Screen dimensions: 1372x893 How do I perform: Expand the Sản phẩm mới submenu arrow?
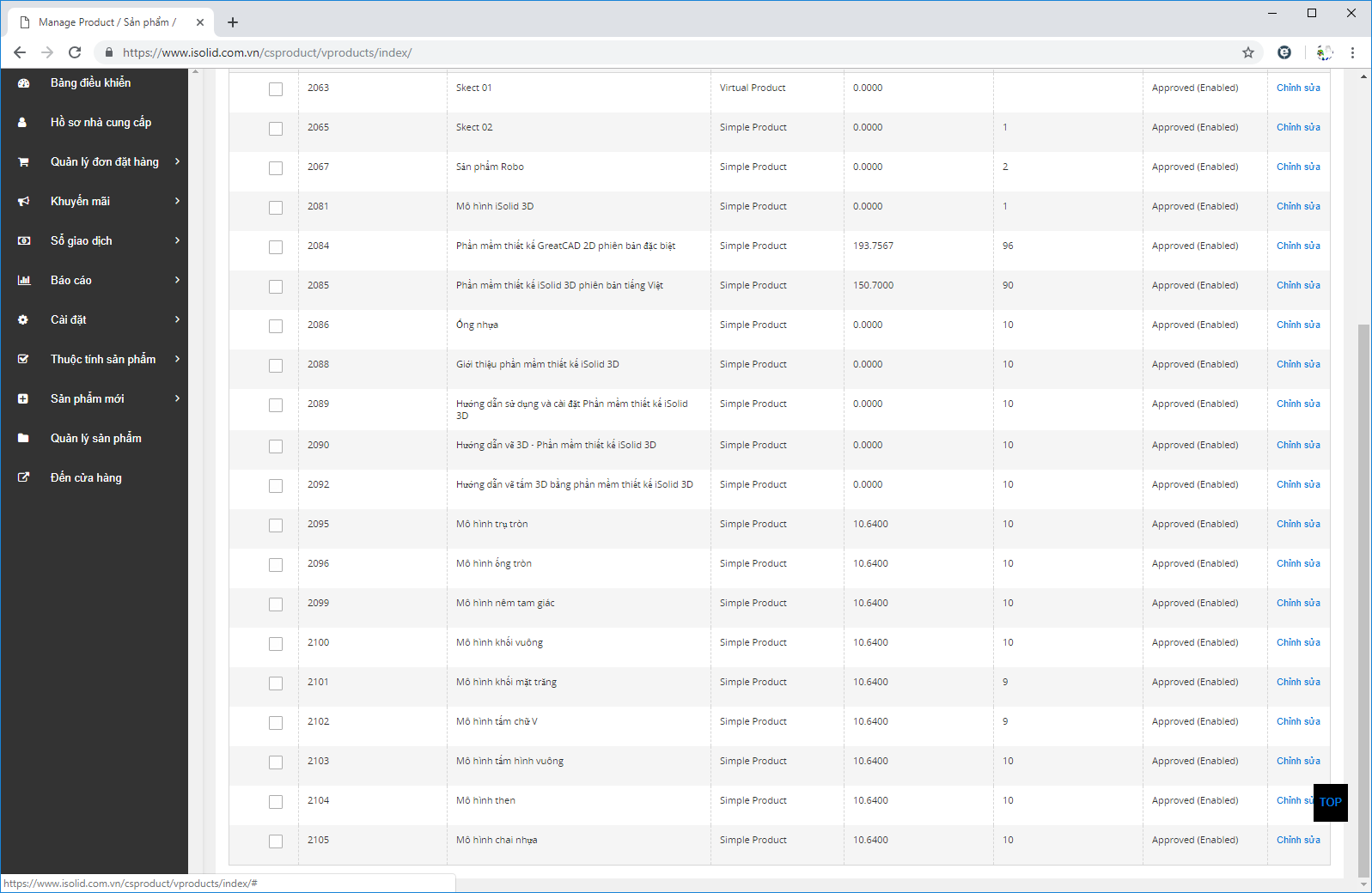178,398
